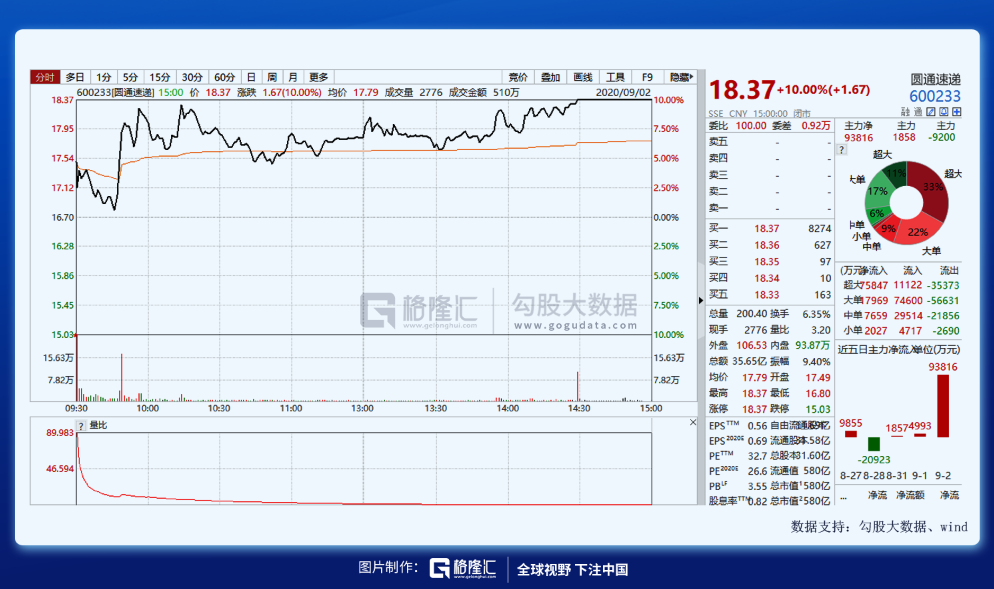The image size is (994, 589).
Task: Click the 融 margin trading marker
Action: [x=905, y=112]
